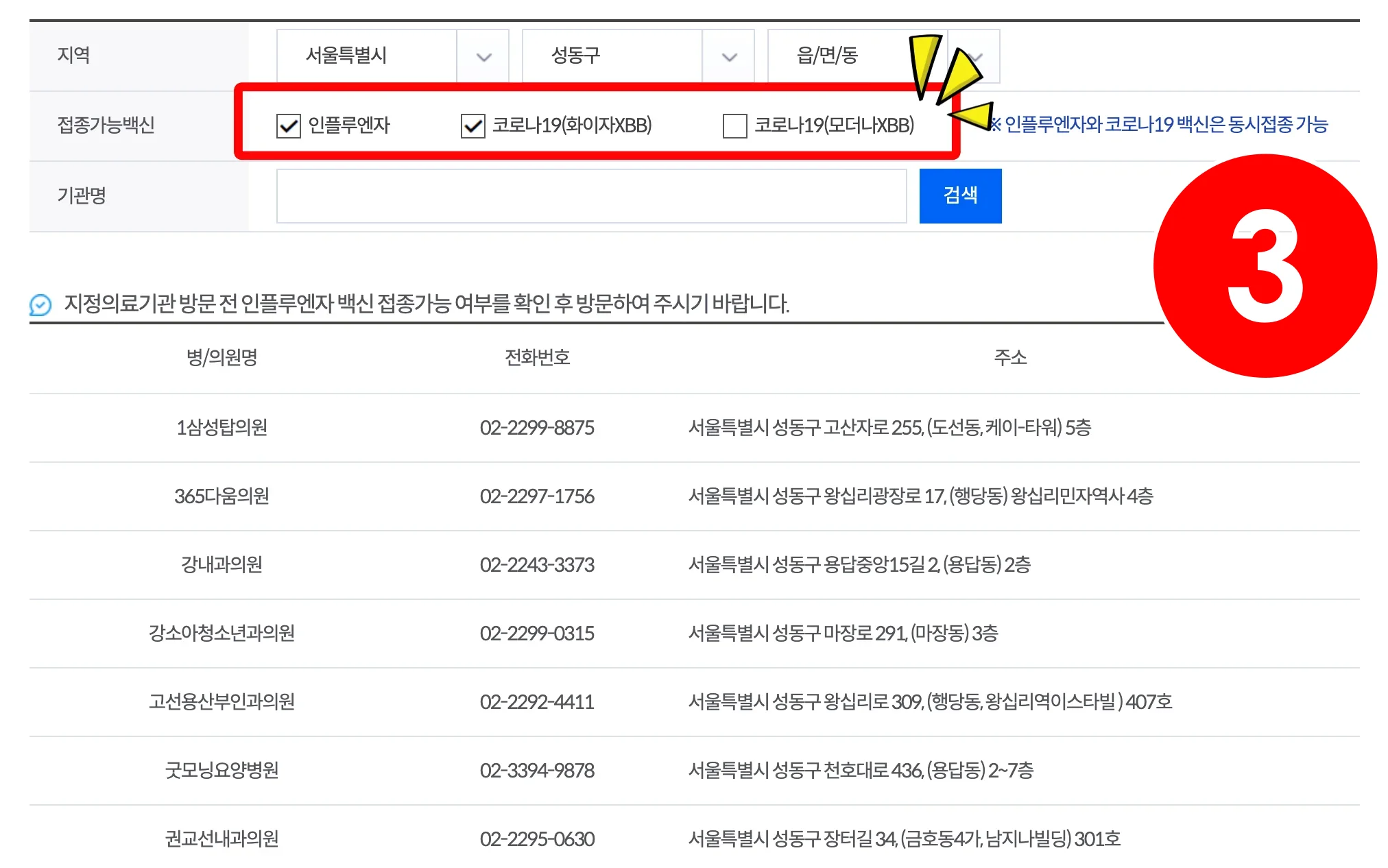
Task: Select the 365다움의원 clinic entry
Action: point(222,496)
